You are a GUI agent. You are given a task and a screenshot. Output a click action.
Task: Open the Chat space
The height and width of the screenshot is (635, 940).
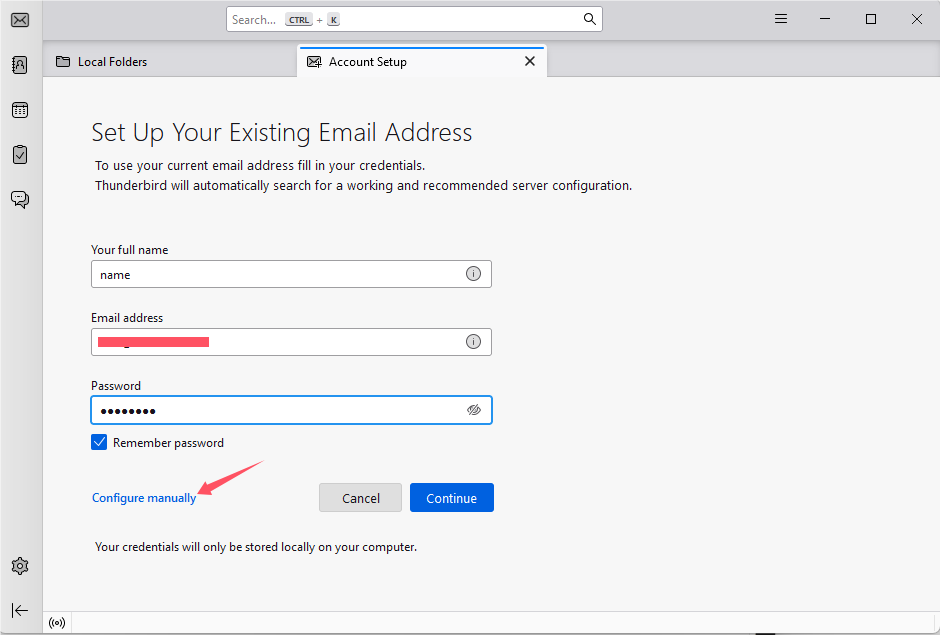tap(19, 199)
